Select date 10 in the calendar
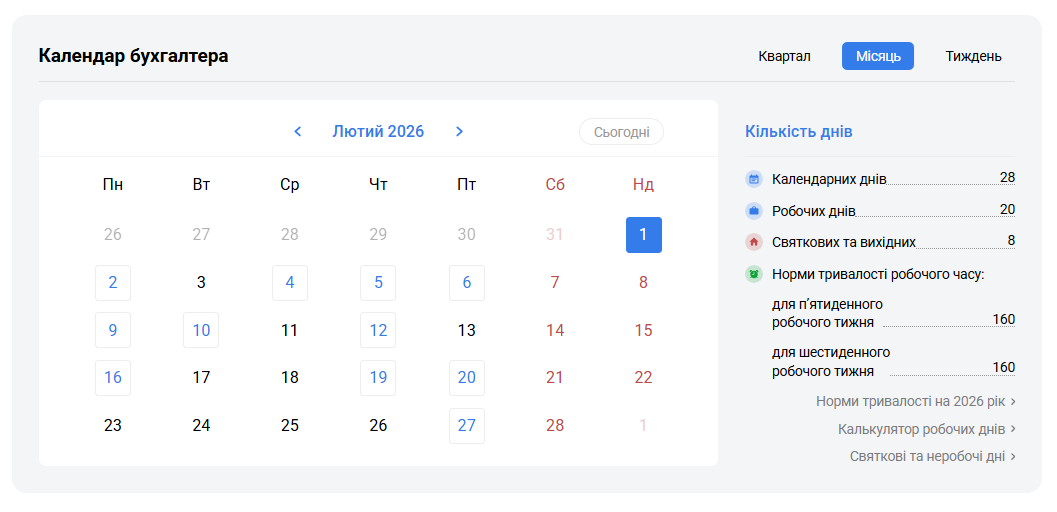Viewport: 1057px width, 512px height. (201, 330)
